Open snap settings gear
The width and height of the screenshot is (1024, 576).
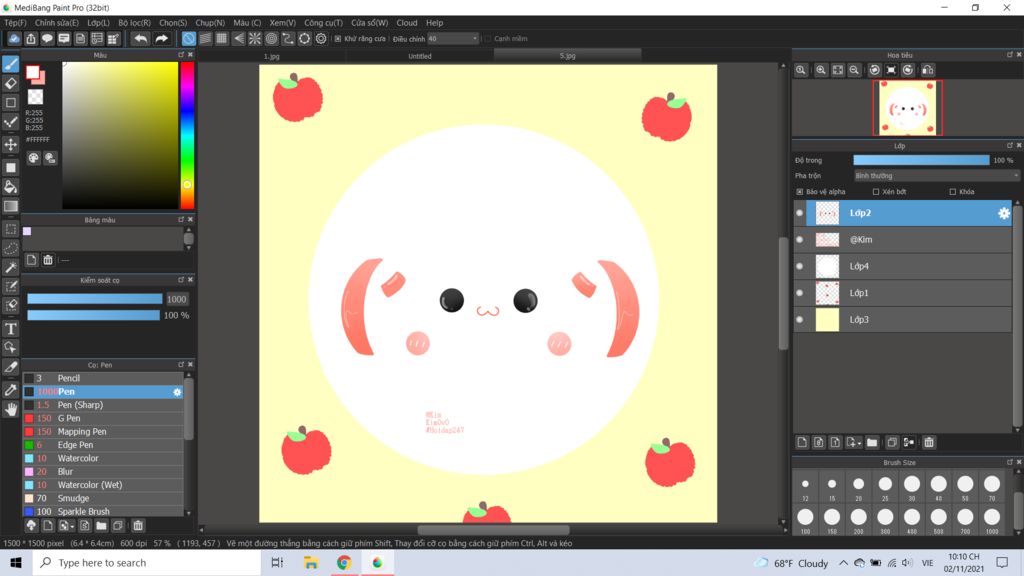click(321, 39)
